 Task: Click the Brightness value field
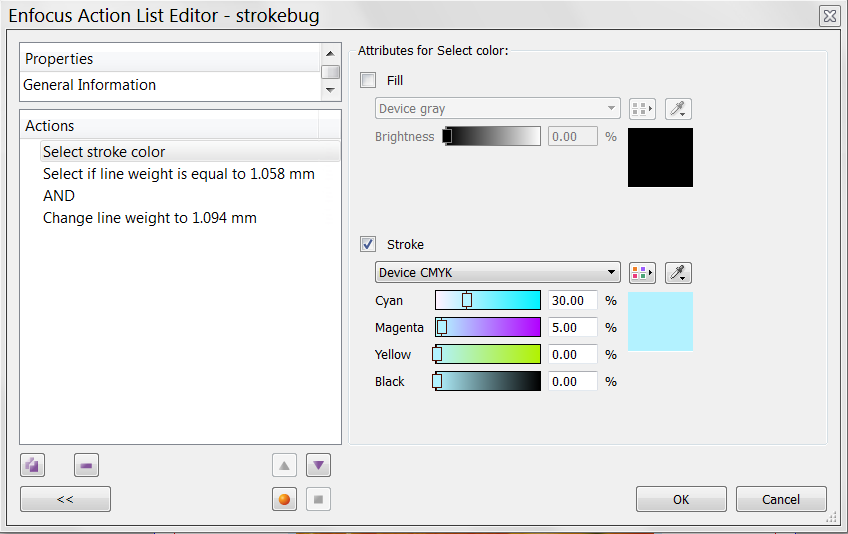[x=573, y=136]
